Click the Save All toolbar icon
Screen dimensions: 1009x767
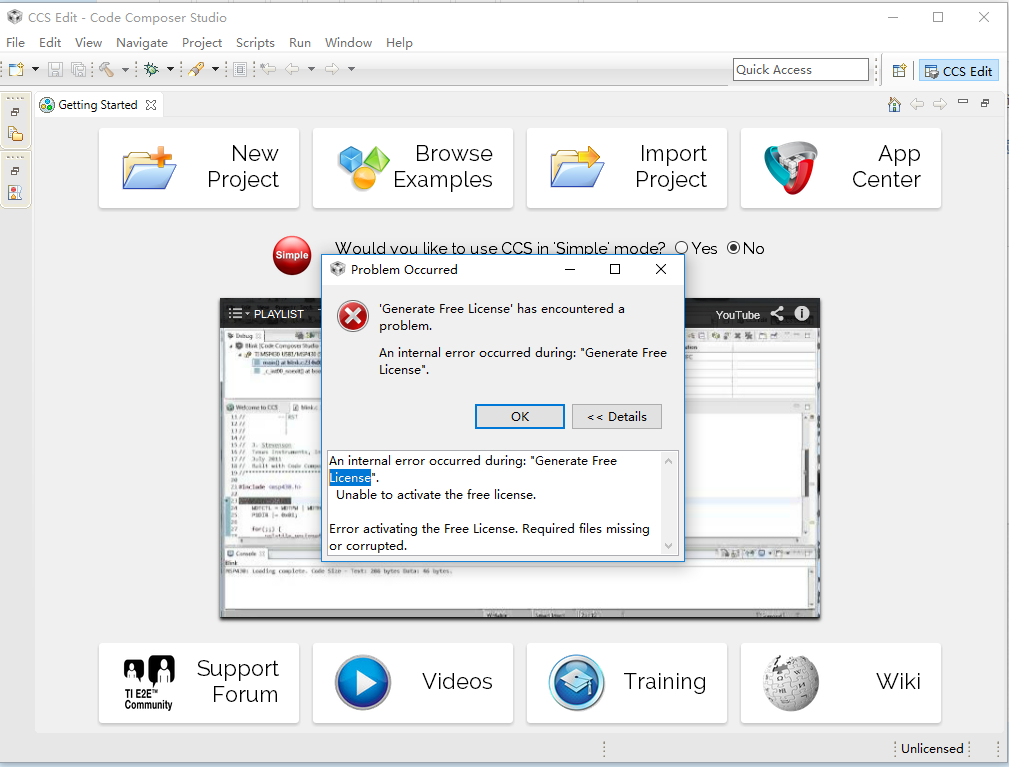79,69
